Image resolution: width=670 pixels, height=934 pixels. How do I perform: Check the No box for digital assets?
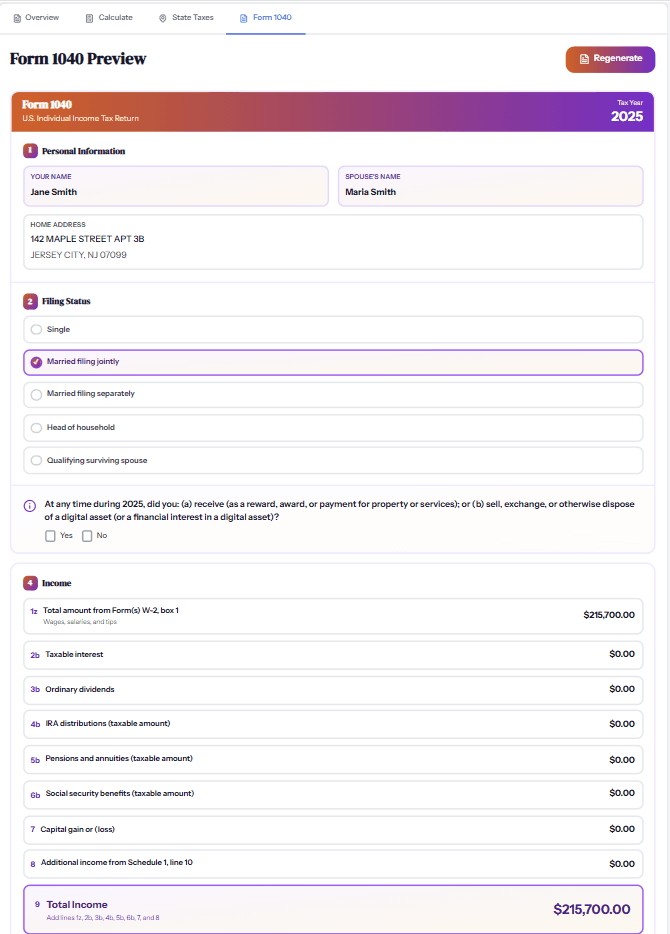pos(89,535)
